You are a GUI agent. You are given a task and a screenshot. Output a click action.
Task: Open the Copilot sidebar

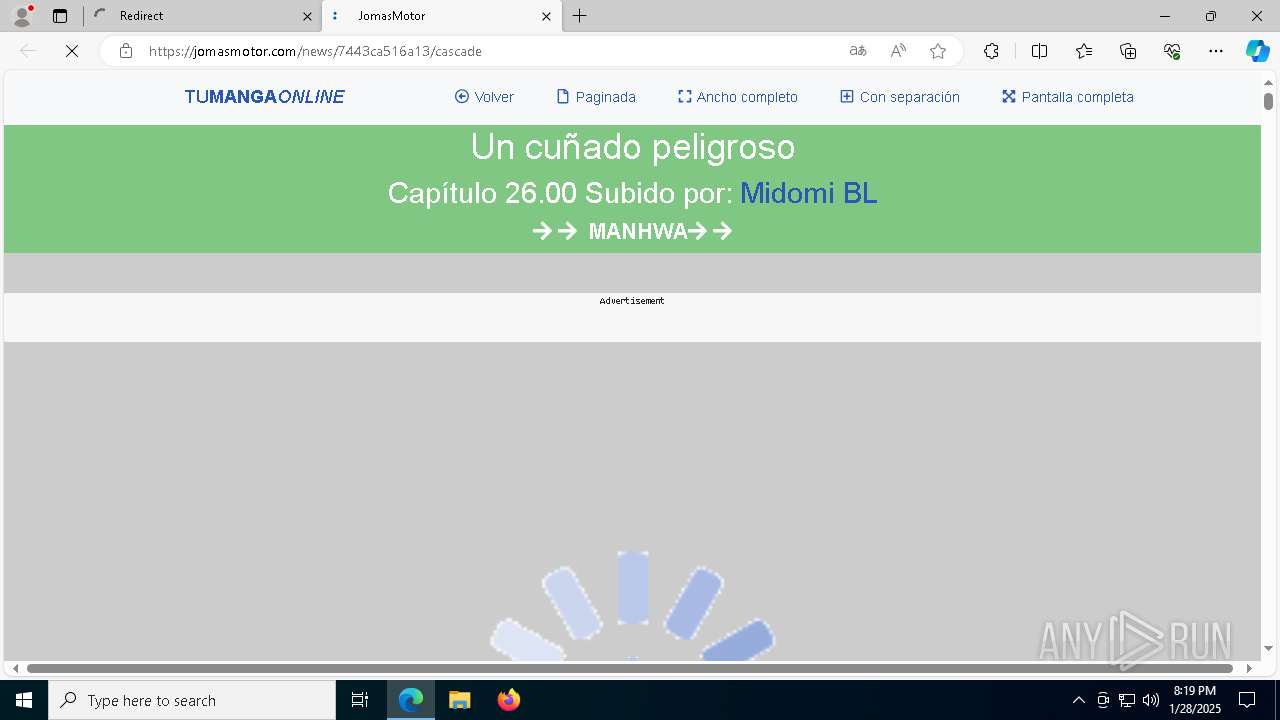1257,51
